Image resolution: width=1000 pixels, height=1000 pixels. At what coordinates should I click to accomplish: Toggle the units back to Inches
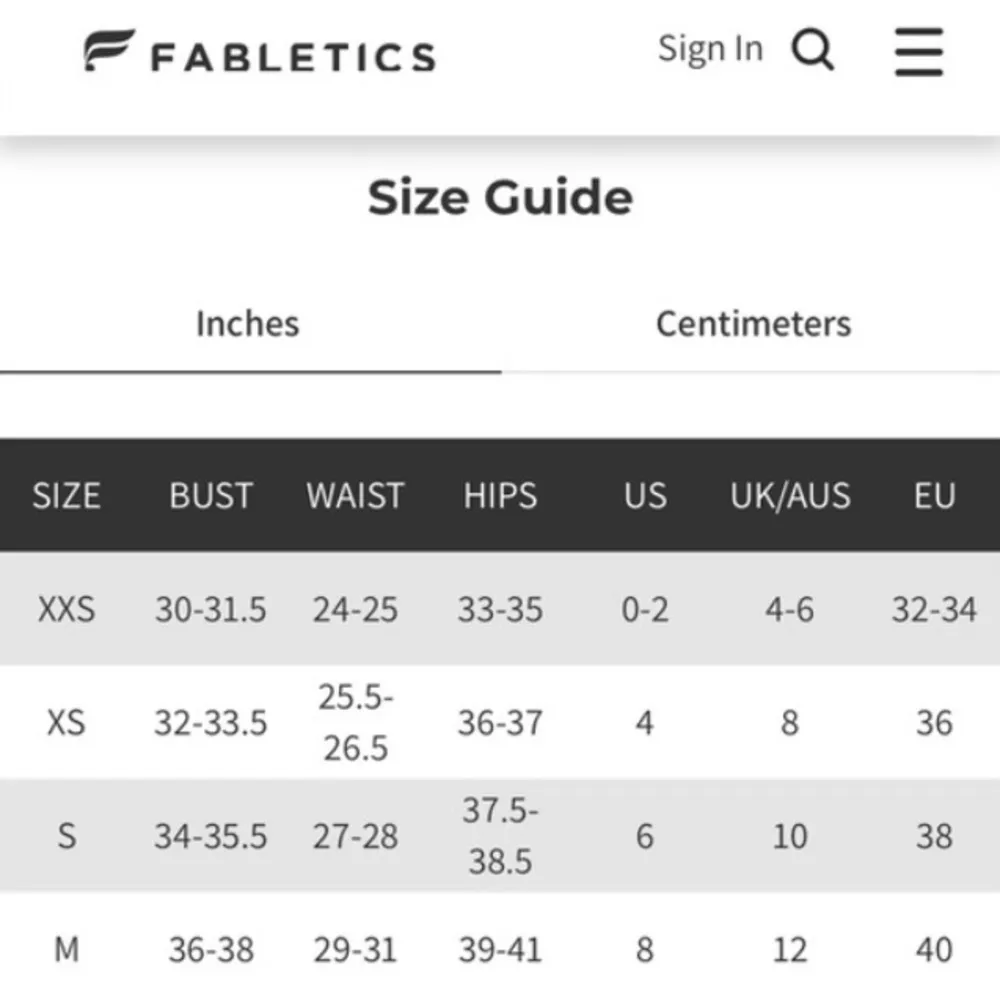[246, 324]
